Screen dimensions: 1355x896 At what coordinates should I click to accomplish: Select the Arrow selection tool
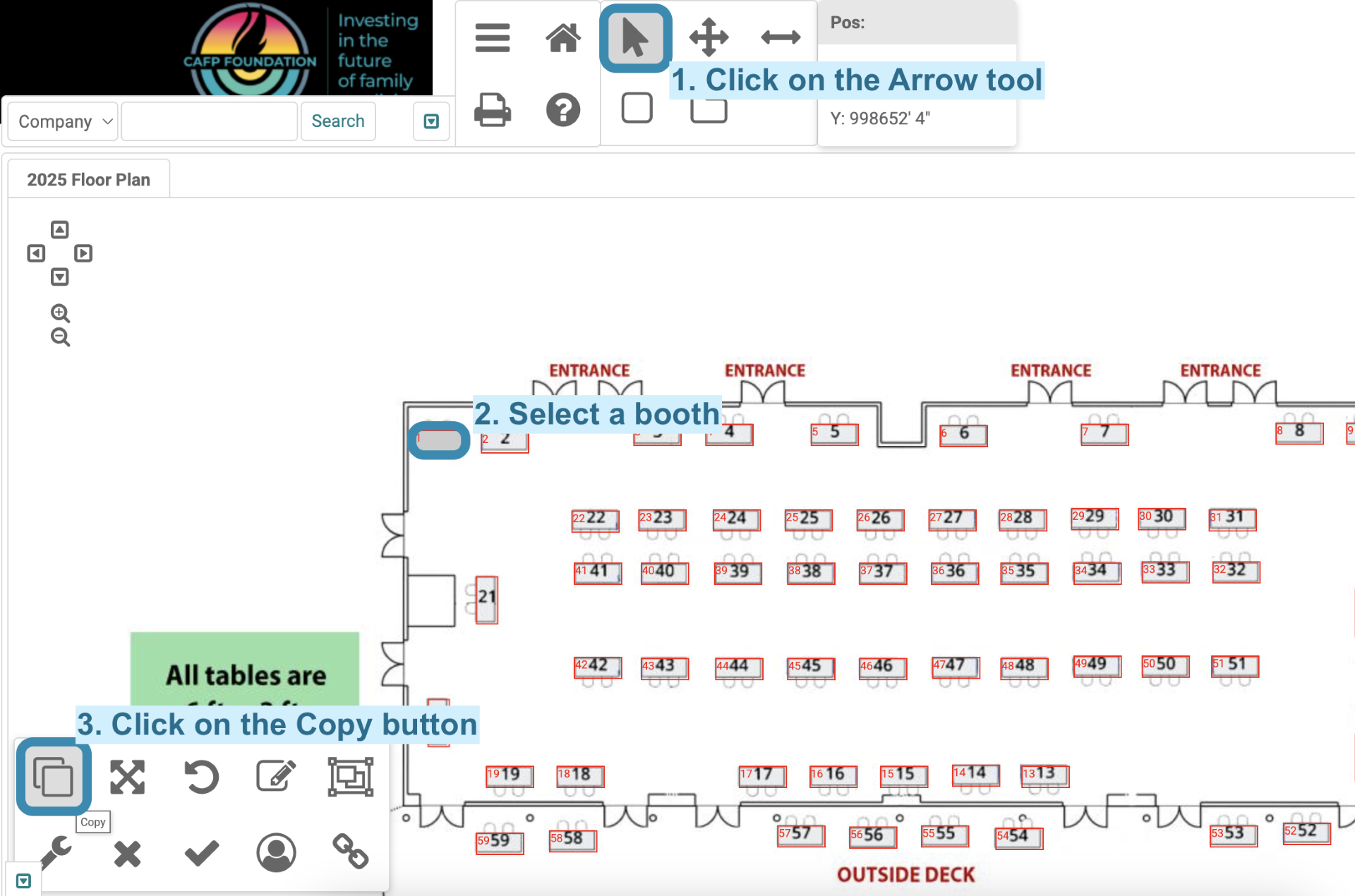pyautogui.click(x=634, y=37)
